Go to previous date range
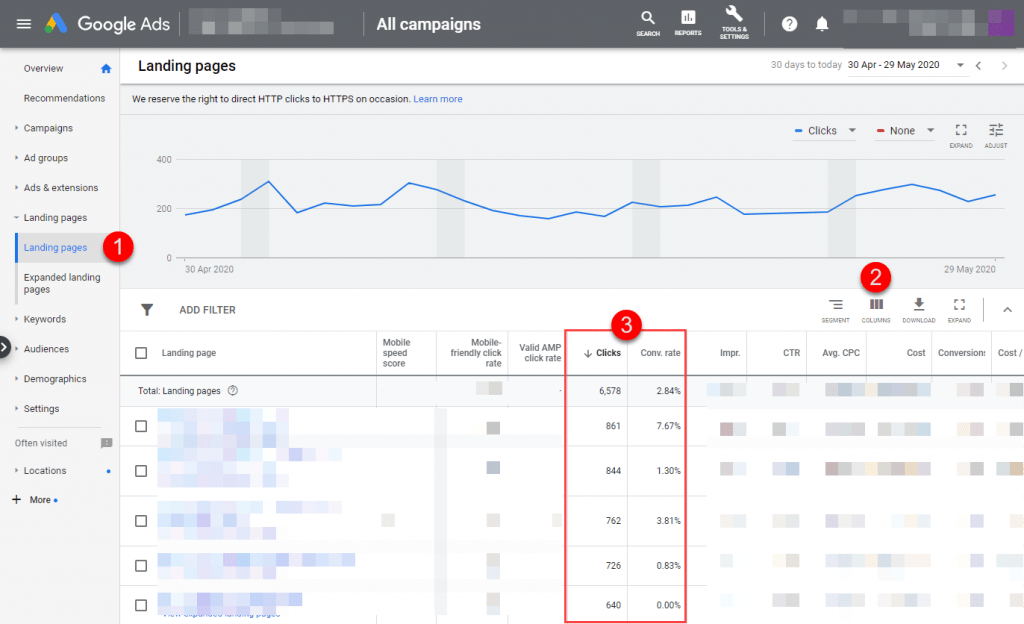Viewport: 1024px width, 624px height. (978, 65)
